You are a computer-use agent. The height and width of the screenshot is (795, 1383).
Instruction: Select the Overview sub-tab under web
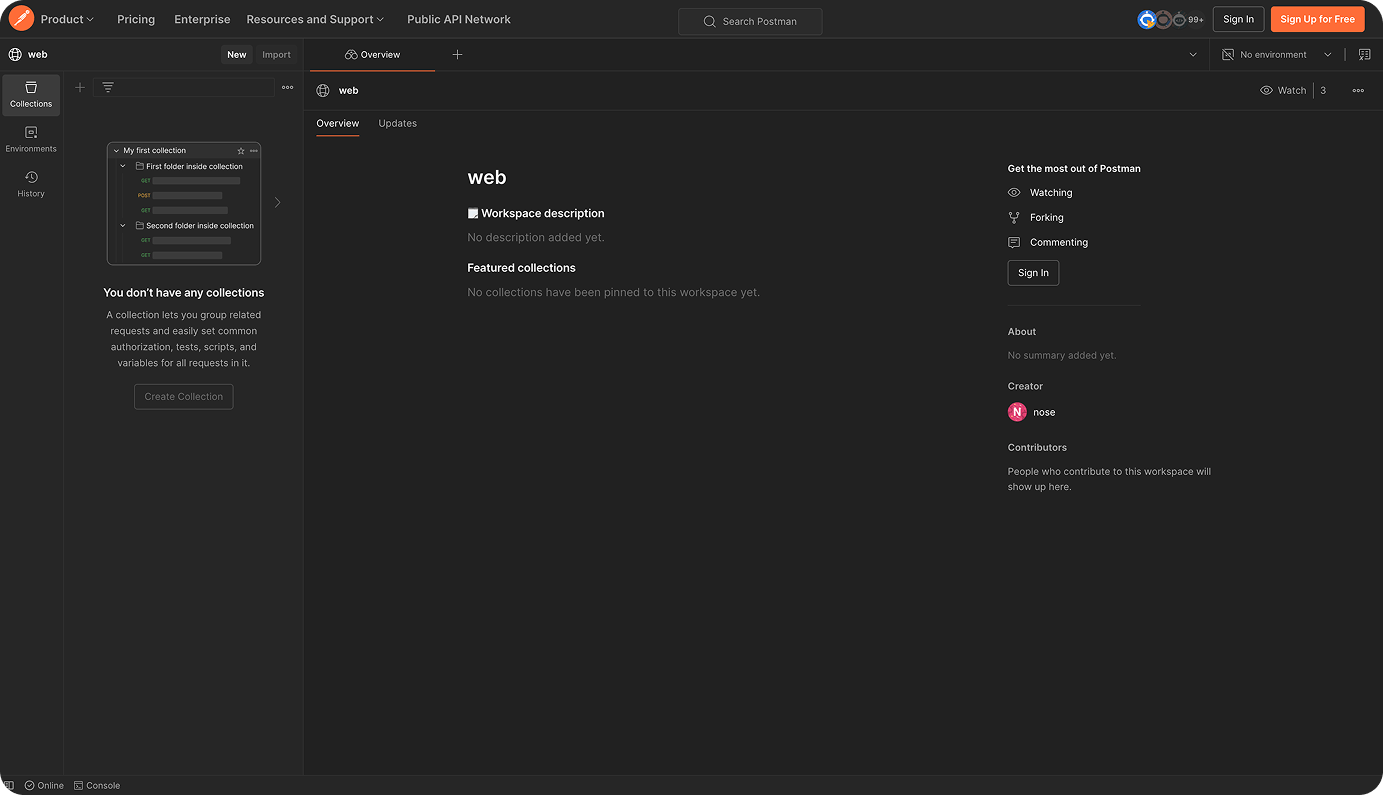click(x=338, y=123)
